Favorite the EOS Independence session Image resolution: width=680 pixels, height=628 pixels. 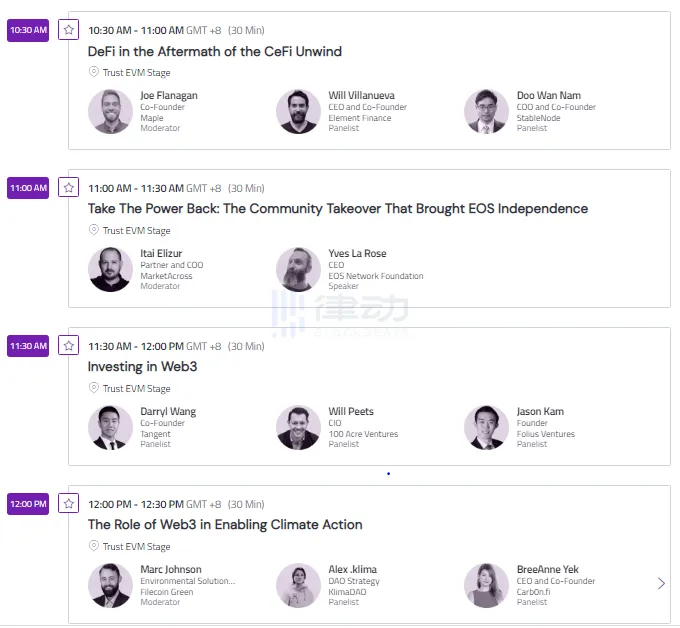click(x=69, y=188)
